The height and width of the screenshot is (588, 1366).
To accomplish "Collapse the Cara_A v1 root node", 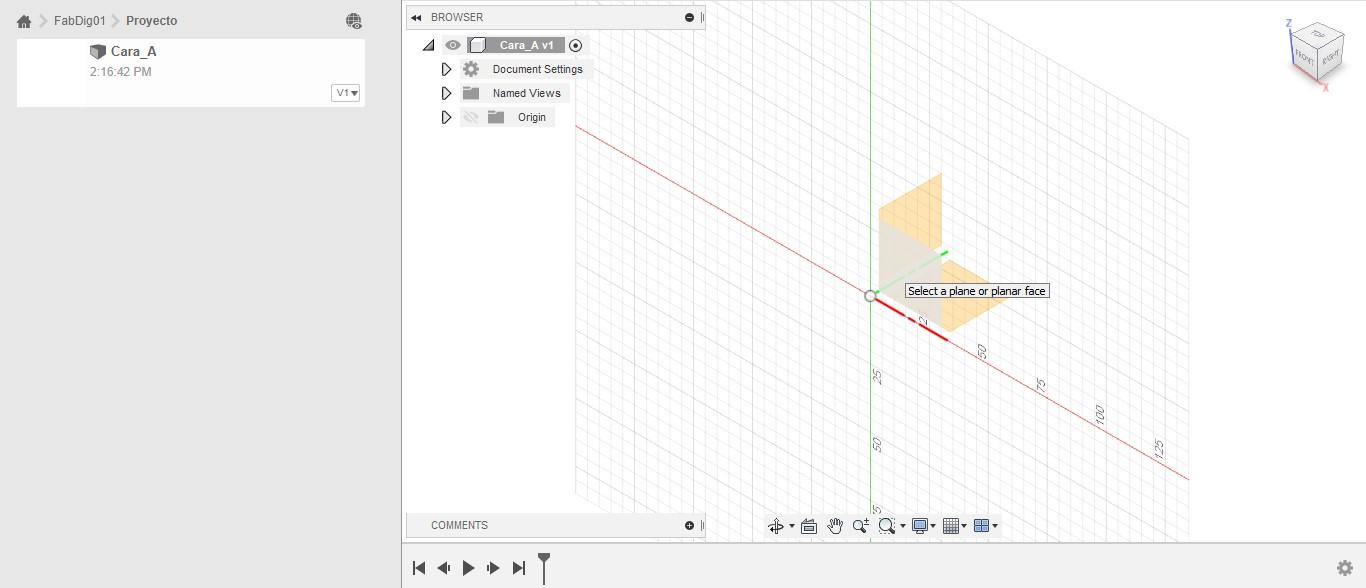I will [429, 45].
